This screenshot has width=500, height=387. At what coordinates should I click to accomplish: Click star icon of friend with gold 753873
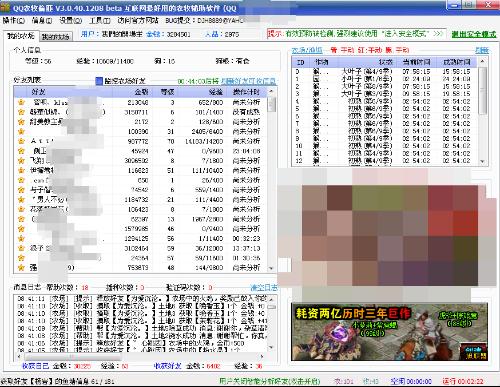click(x=21, y=267)
